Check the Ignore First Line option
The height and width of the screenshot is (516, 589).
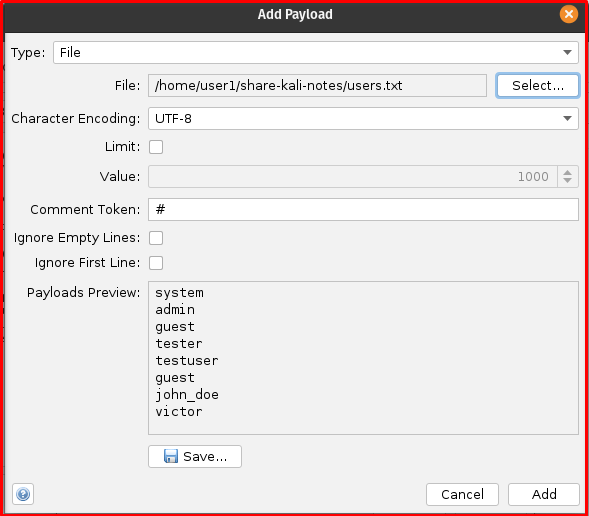point(156,263)
